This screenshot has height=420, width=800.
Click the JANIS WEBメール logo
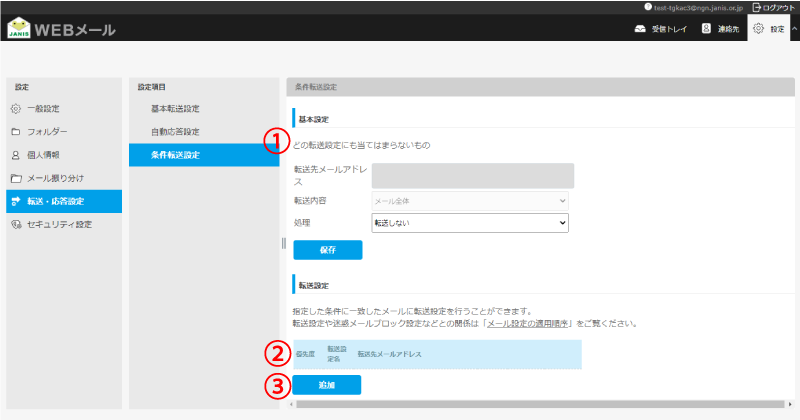tap(62, 29)
